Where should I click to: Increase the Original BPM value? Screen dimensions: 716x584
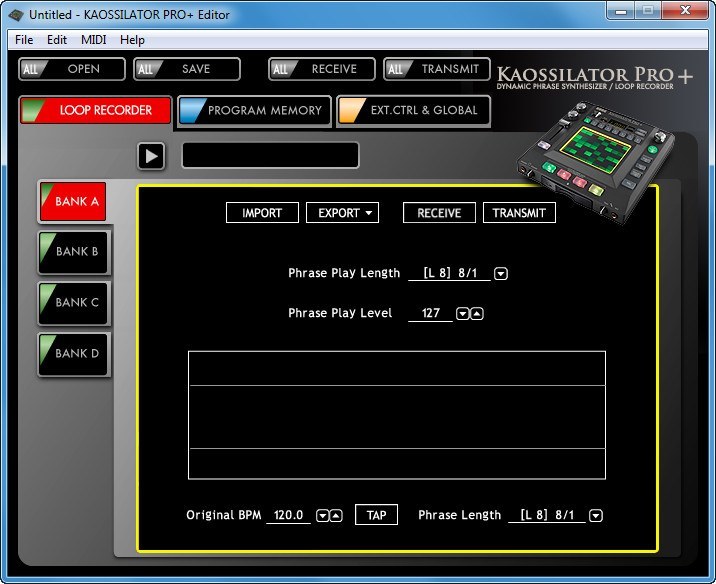[336, 516]
